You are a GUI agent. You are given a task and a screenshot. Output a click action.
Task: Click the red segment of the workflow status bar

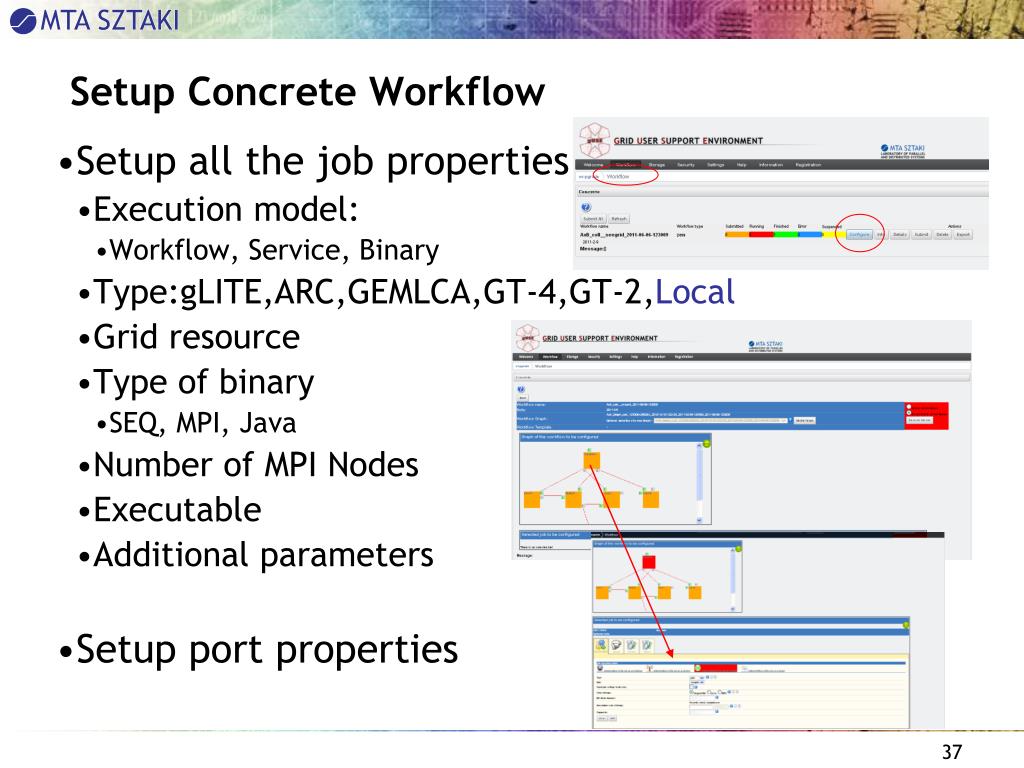coord(761,234)
